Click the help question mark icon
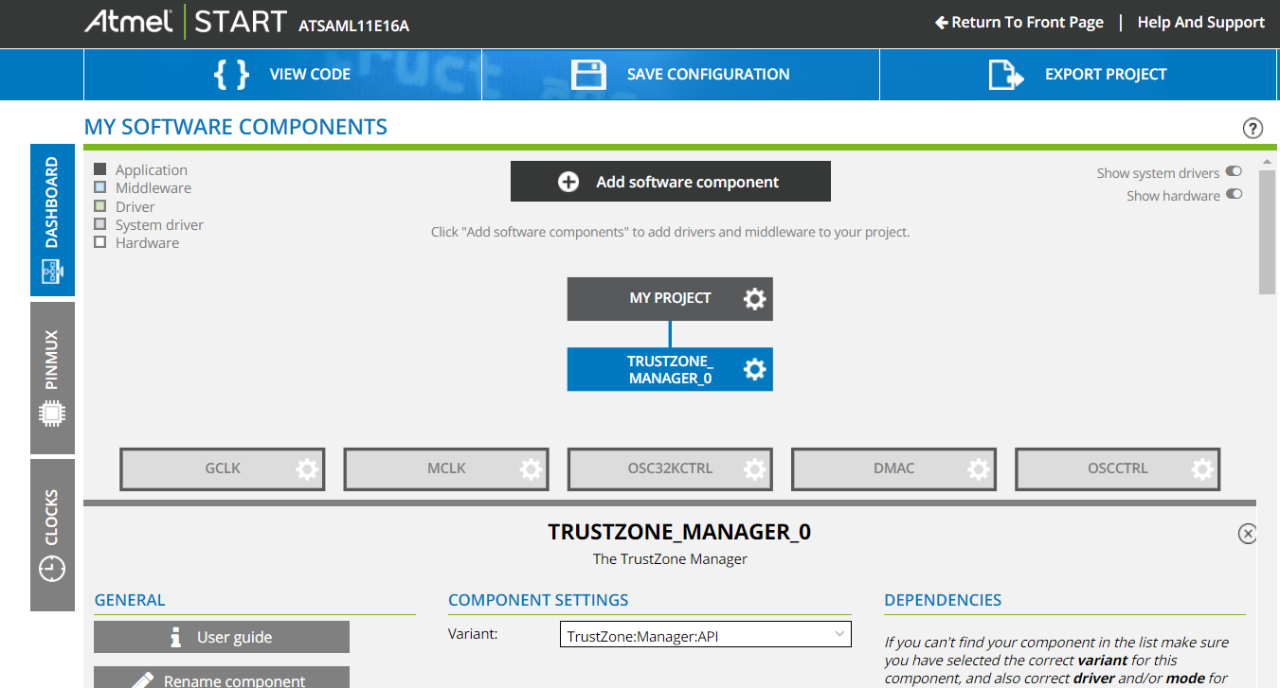The width and height of the screenshot is (1280, 688). click(1252, 128)
